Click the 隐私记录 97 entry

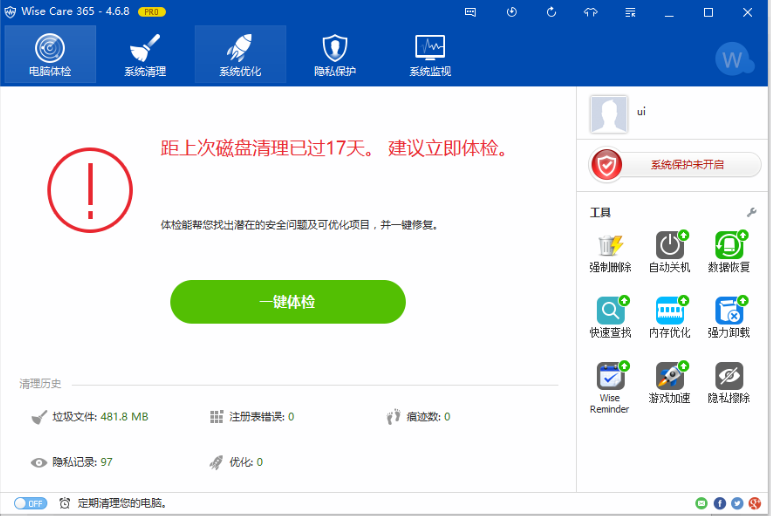72,462
